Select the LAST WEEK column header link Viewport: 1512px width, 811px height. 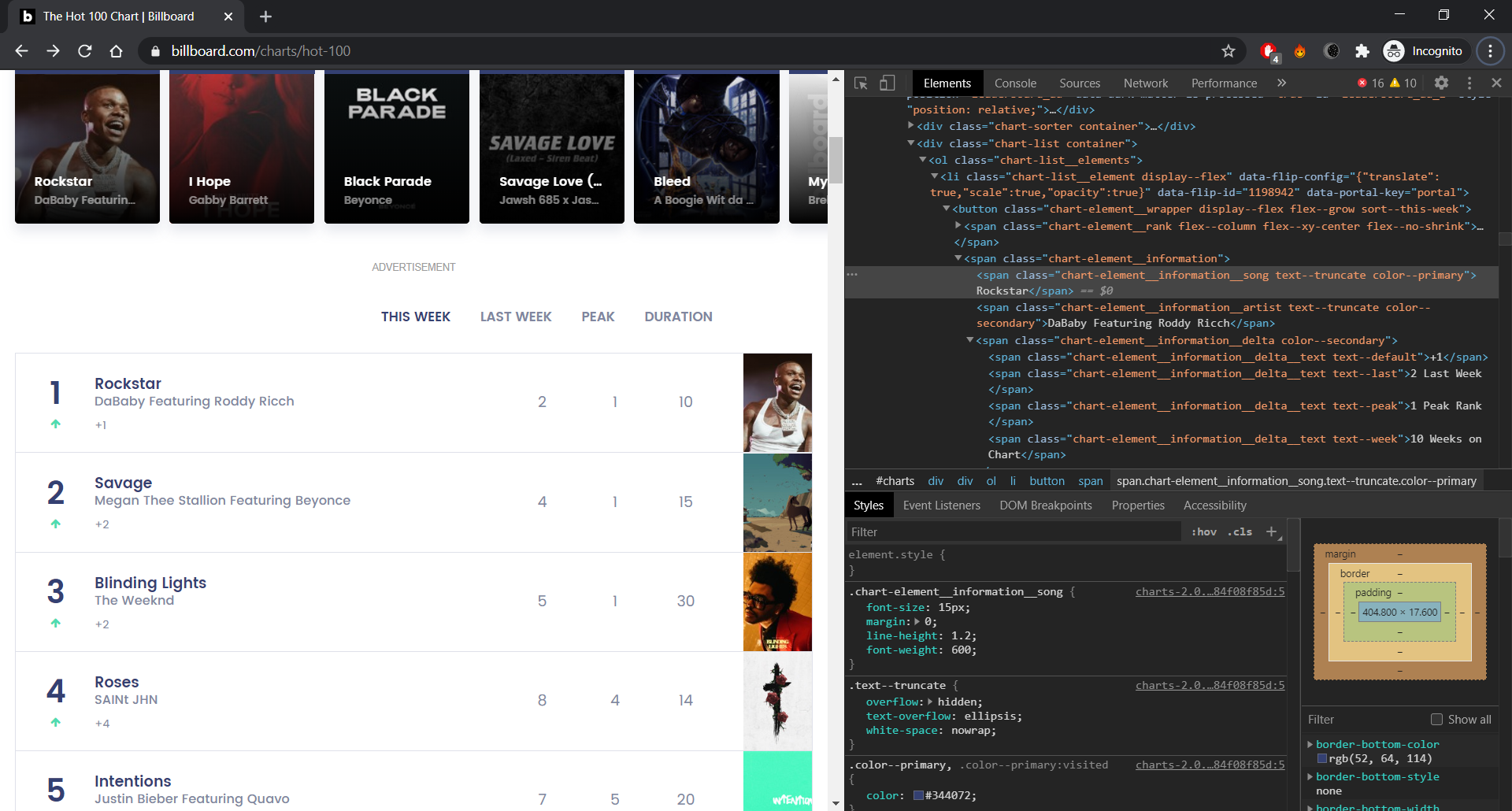click(x=516, y=317)
